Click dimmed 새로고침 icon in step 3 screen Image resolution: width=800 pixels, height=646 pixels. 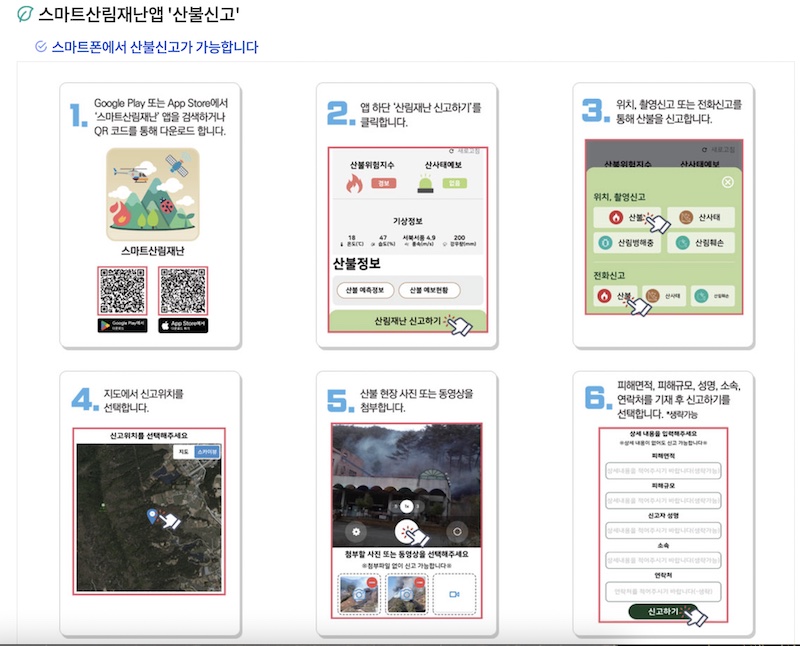(x=705, y=150)
